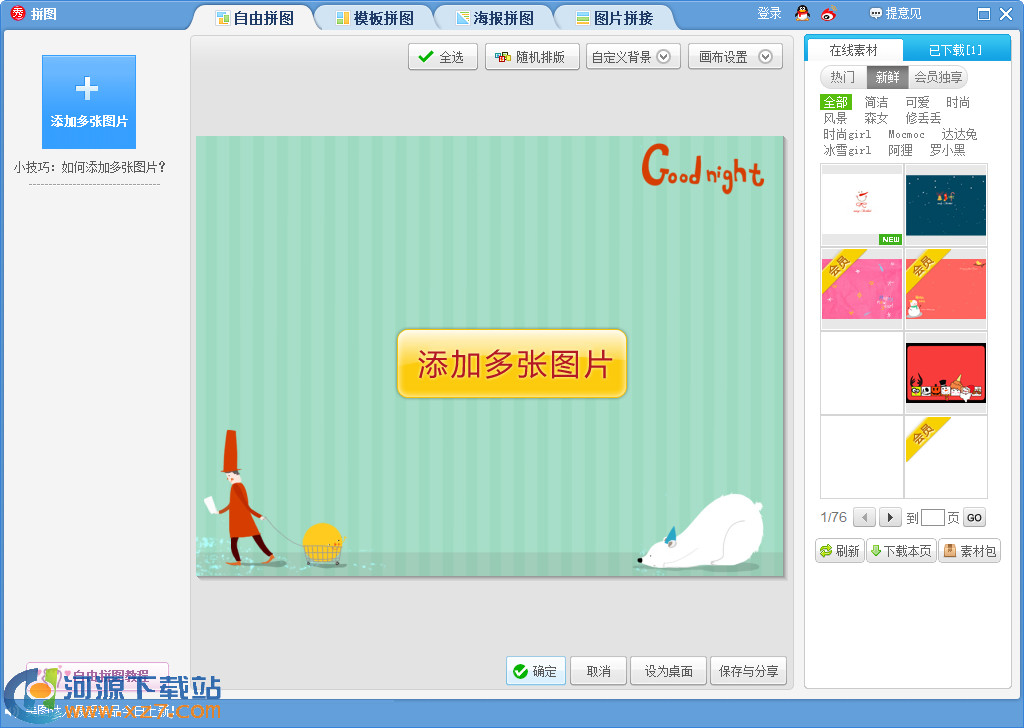1024x728 pixels.
Task: Click 下载本页 to download this page
Action: 900,551
